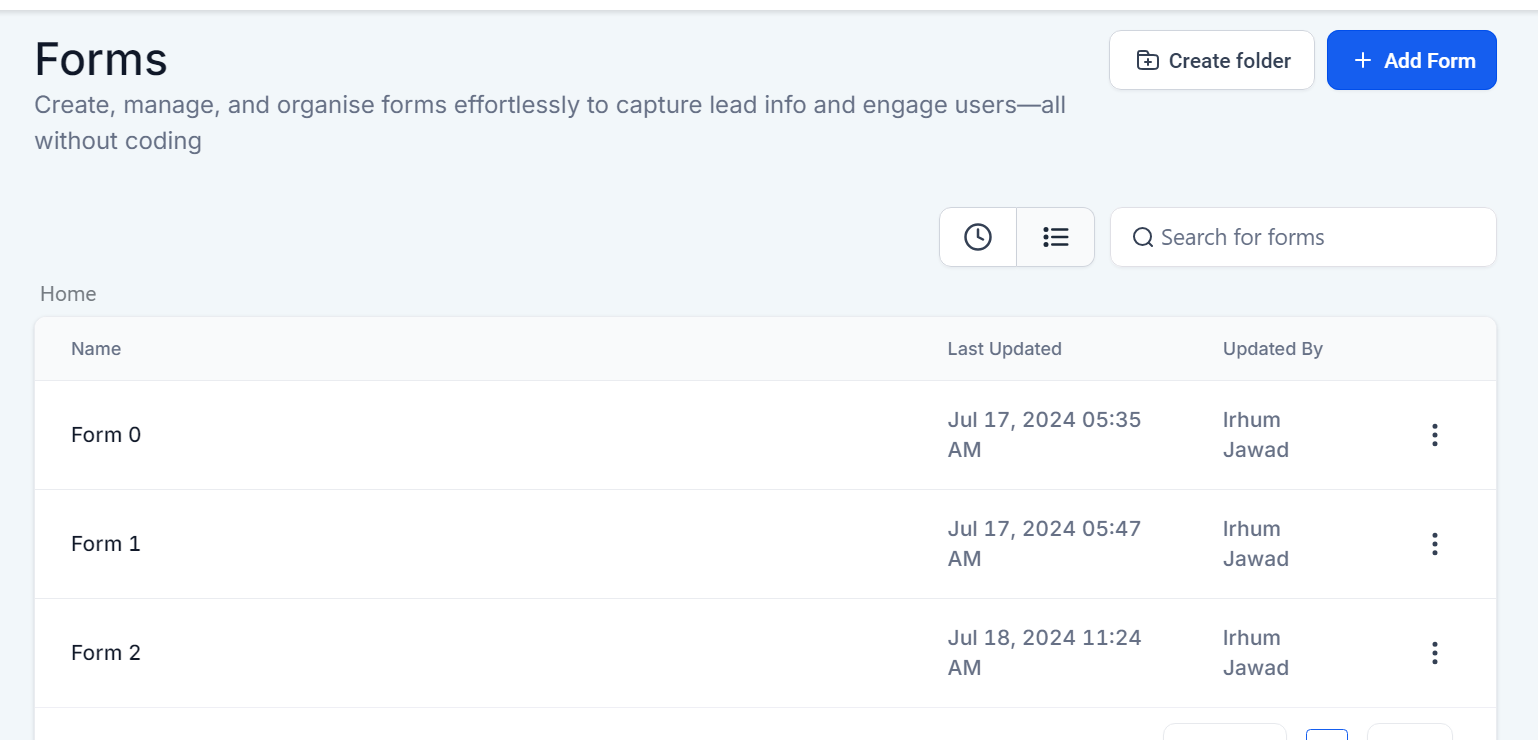The width and height of the screenshot is (1538, 740).
Task: Click the Name column header
Action: [x=96, y=349]
